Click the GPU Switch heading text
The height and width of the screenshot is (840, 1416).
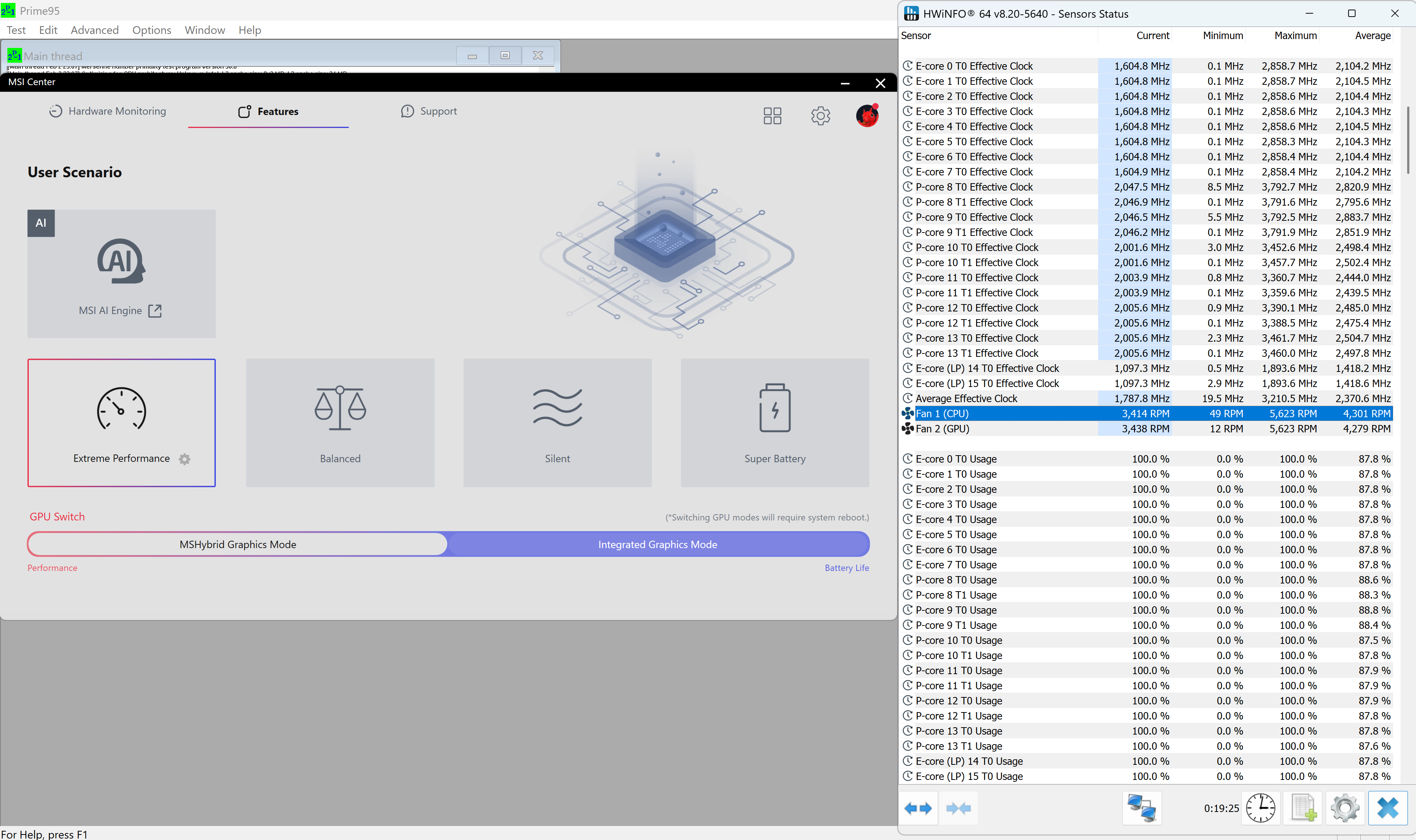coord(57,517)
